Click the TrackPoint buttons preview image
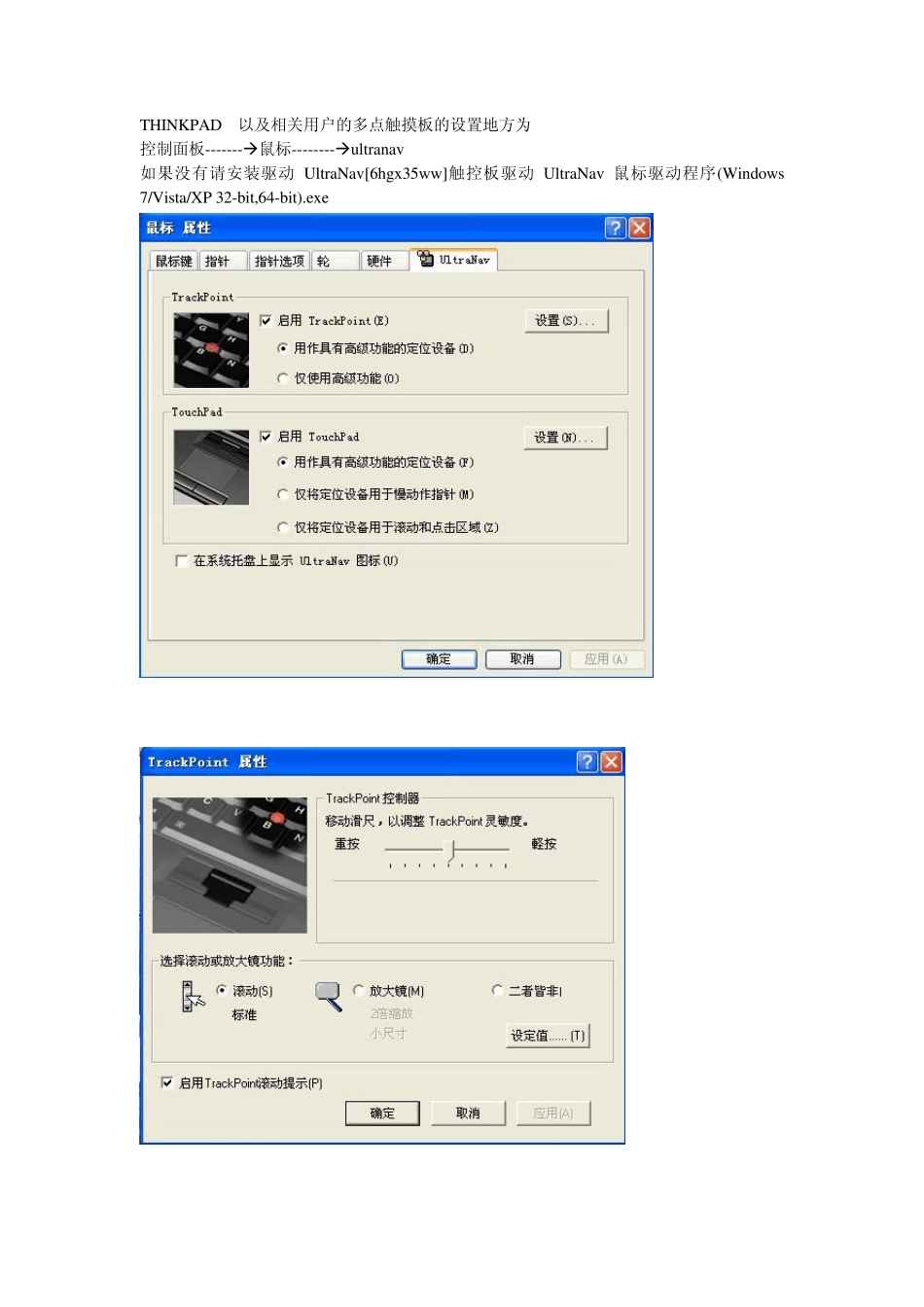924x1307 pixels. tap(230, 865)
